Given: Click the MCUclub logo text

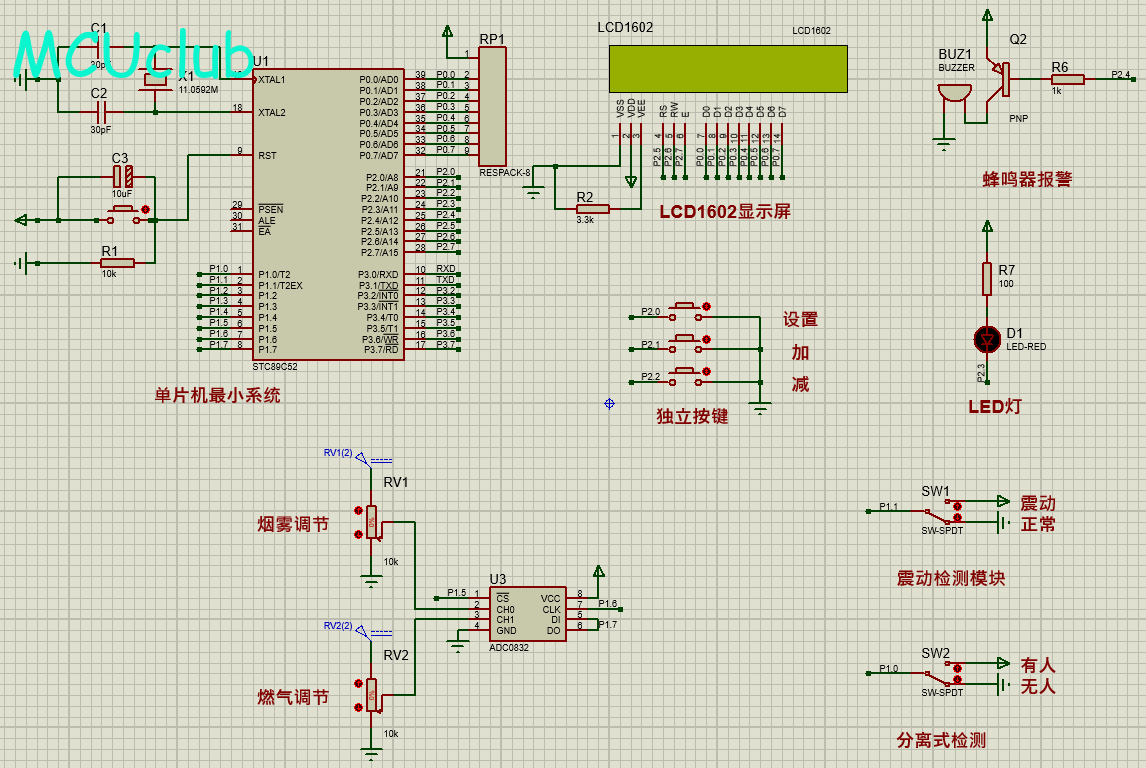Looking at the screenshot, I should point(133,56).
